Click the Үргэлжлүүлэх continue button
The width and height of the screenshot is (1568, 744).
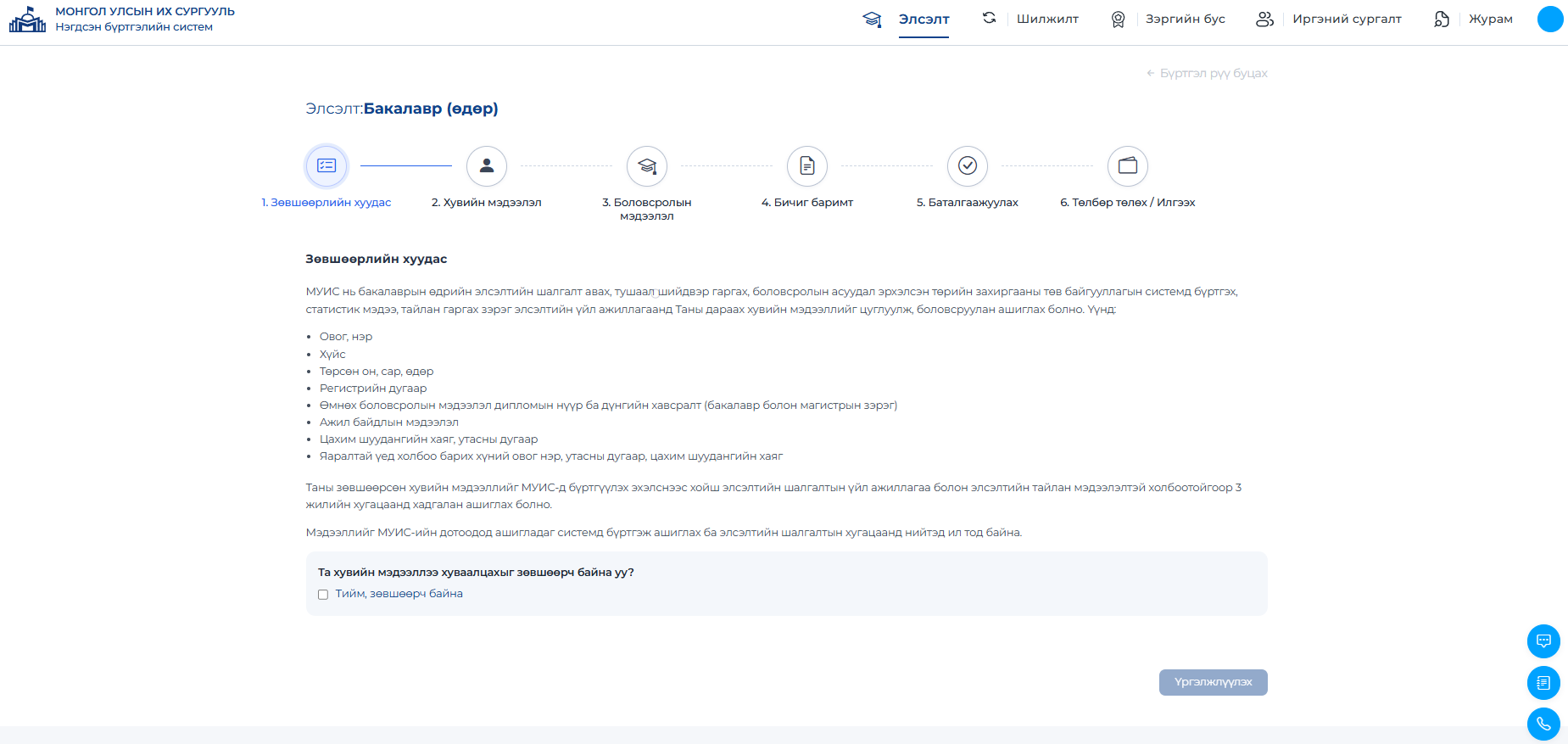[x=1214, y=682]
